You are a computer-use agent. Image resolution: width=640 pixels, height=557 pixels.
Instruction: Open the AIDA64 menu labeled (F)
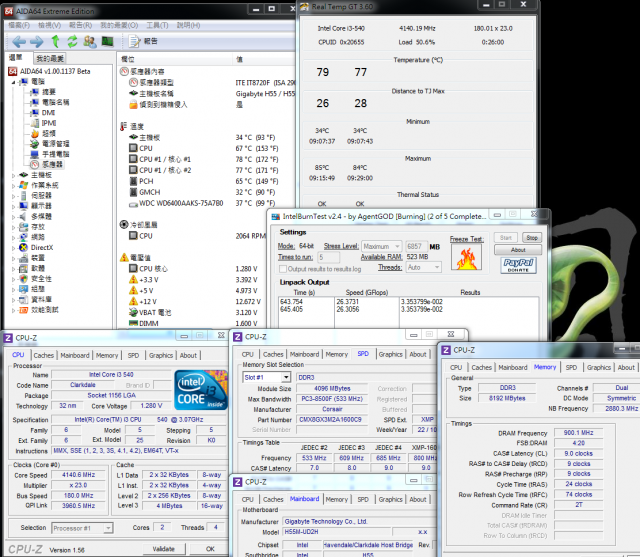(x=19, y=25)
